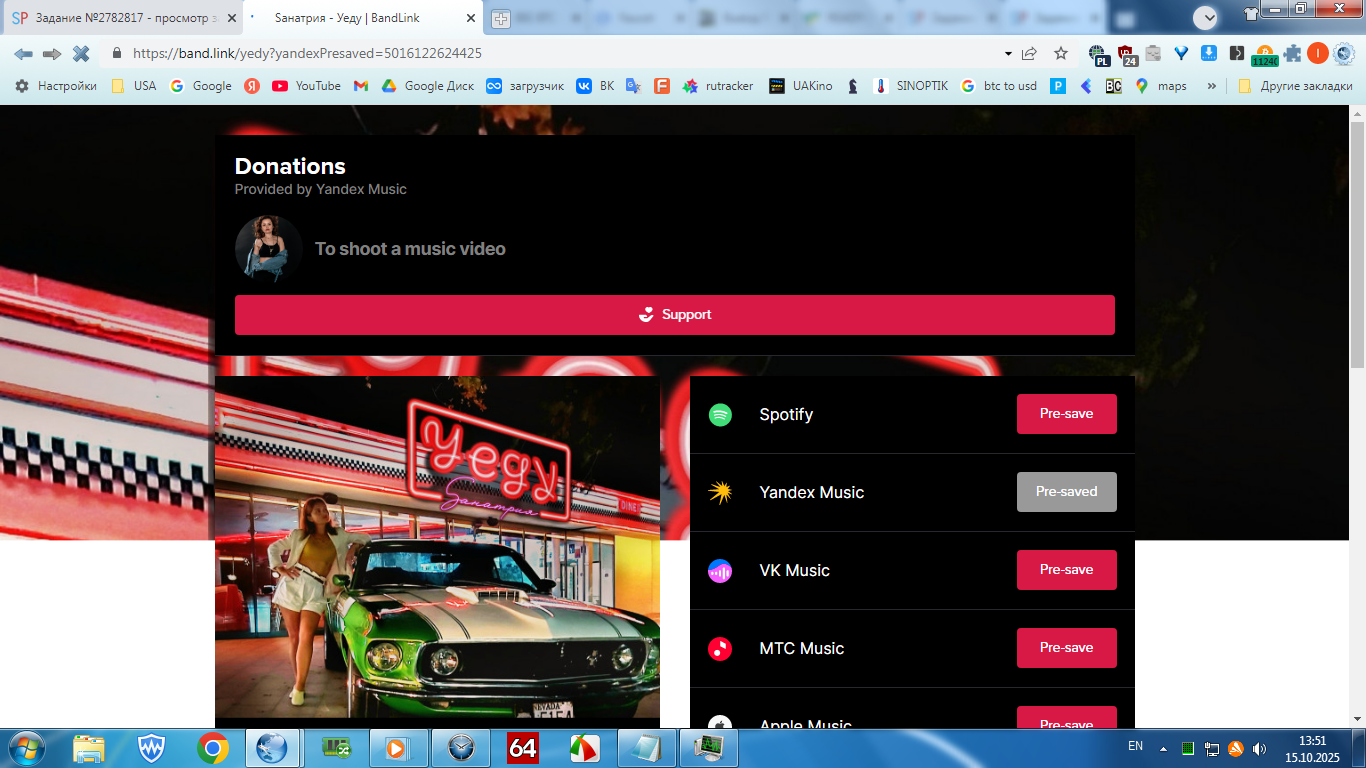Stop loading the page
This screenshot has width=1366, height=768.
click(81, 53)
